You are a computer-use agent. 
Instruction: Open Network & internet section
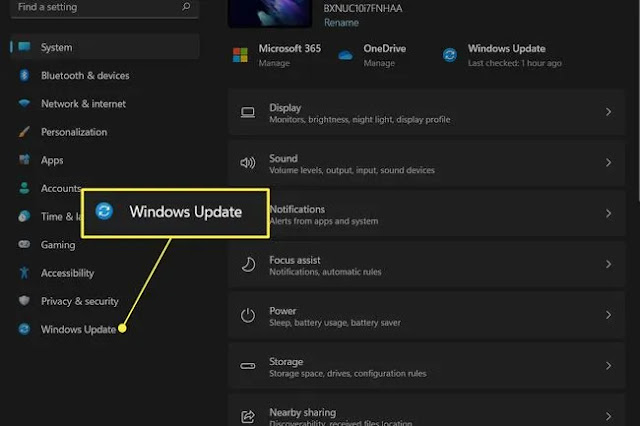click(x=105, y=104)
